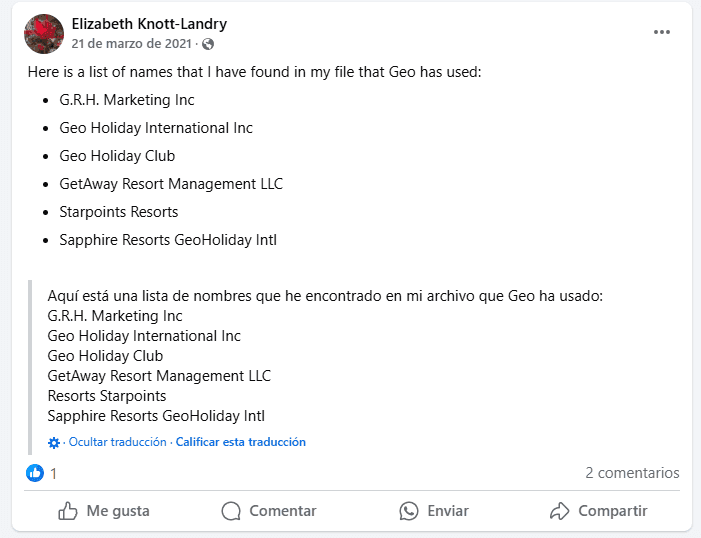The image size is (701, 538).
Task: Show who reacted via the count 1
Action: point(53,473)
